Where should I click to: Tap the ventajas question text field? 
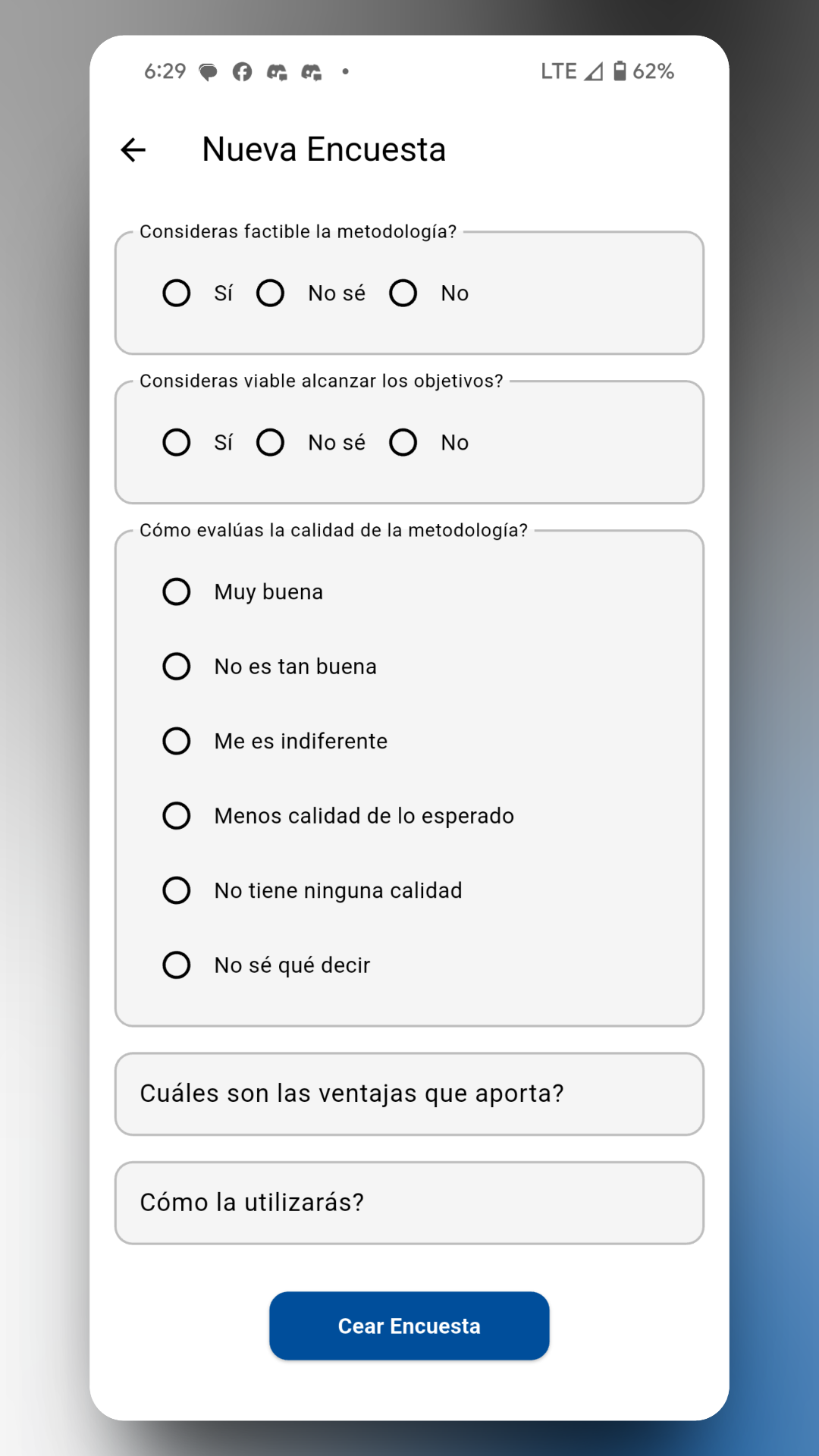[409, 1094]
